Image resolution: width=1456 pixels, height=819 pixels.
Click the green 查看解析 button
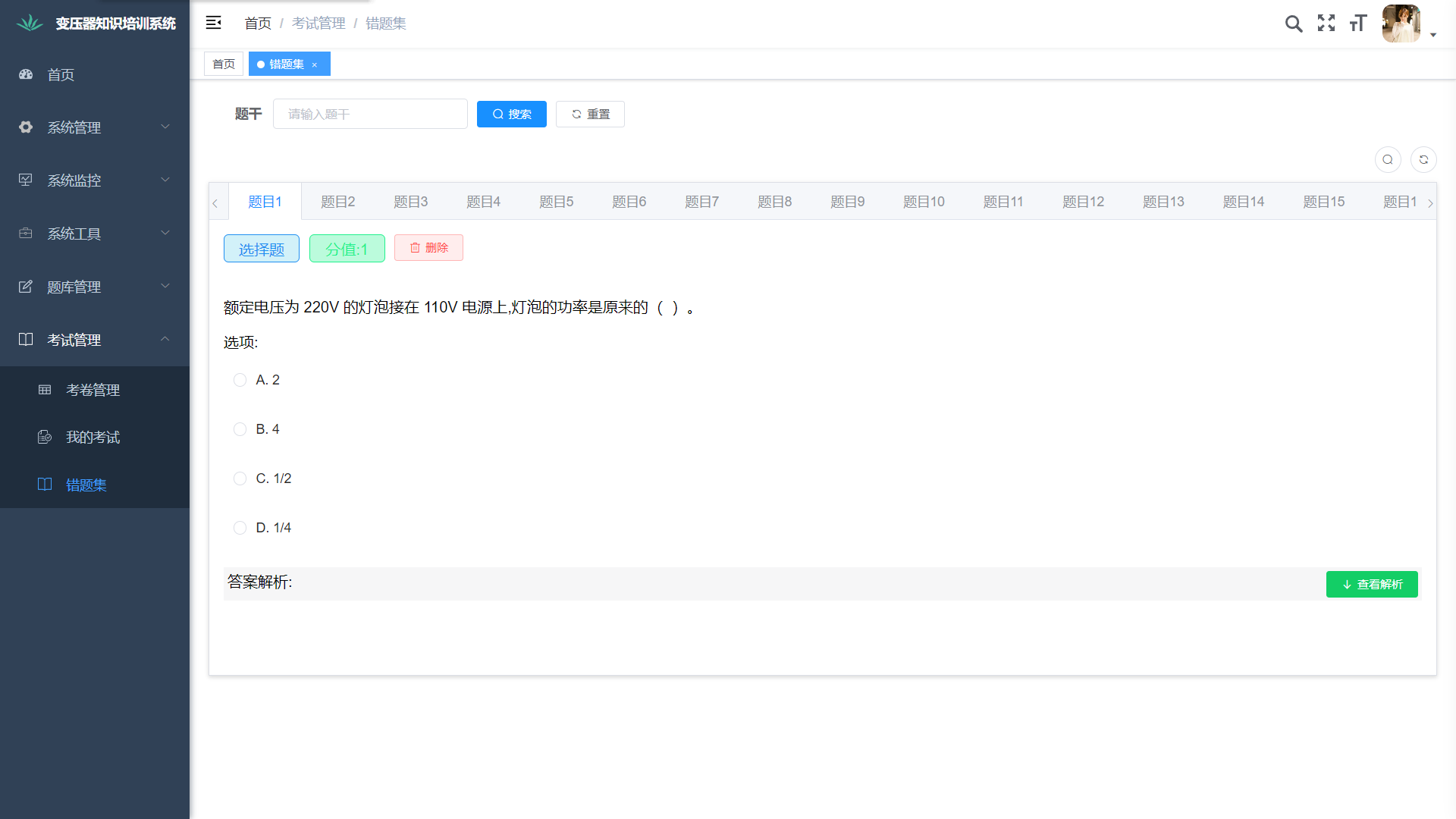(1371, 585)
